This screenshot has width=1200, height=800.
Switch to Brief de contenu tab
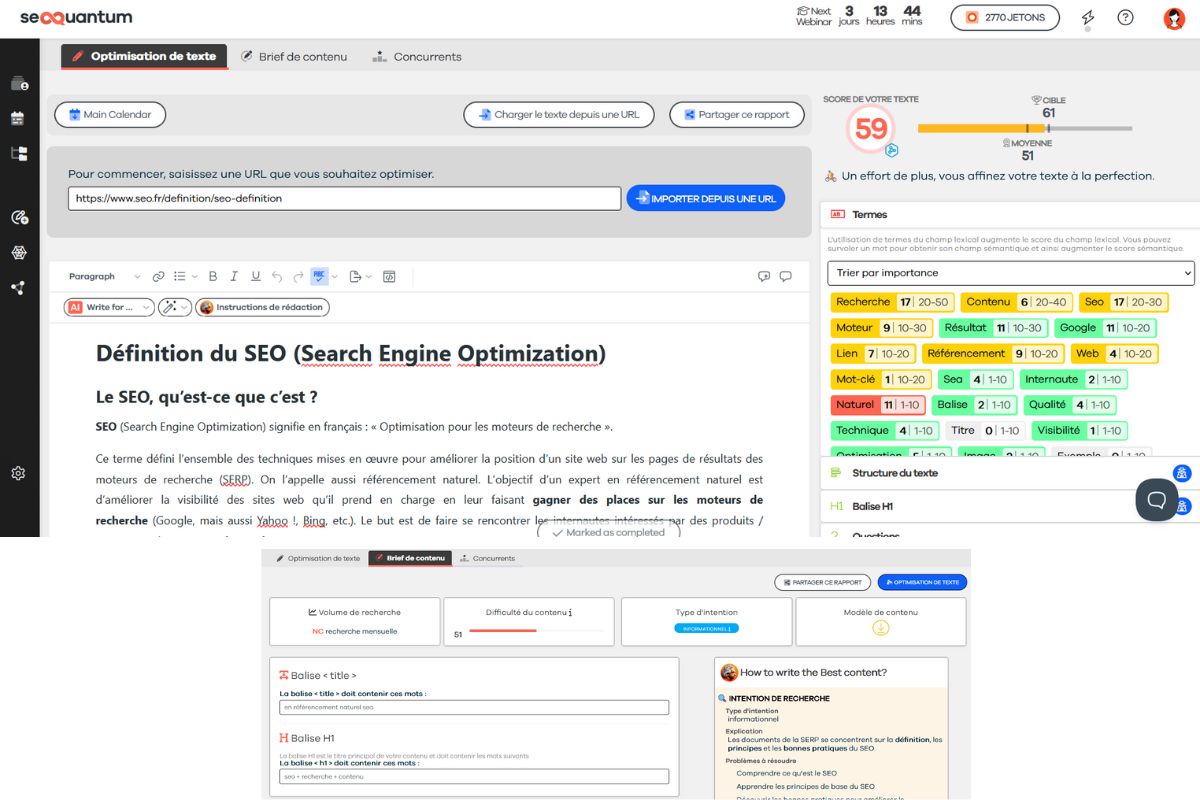293,57
